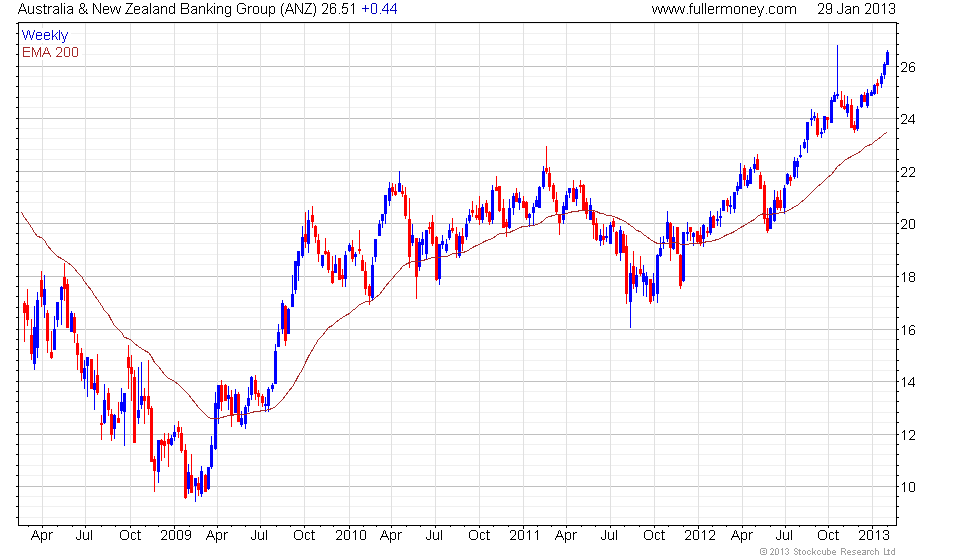This screenshot has height=560, width=980.
Task: Click the x-axis label '2011'
Action: pos(524,535)
